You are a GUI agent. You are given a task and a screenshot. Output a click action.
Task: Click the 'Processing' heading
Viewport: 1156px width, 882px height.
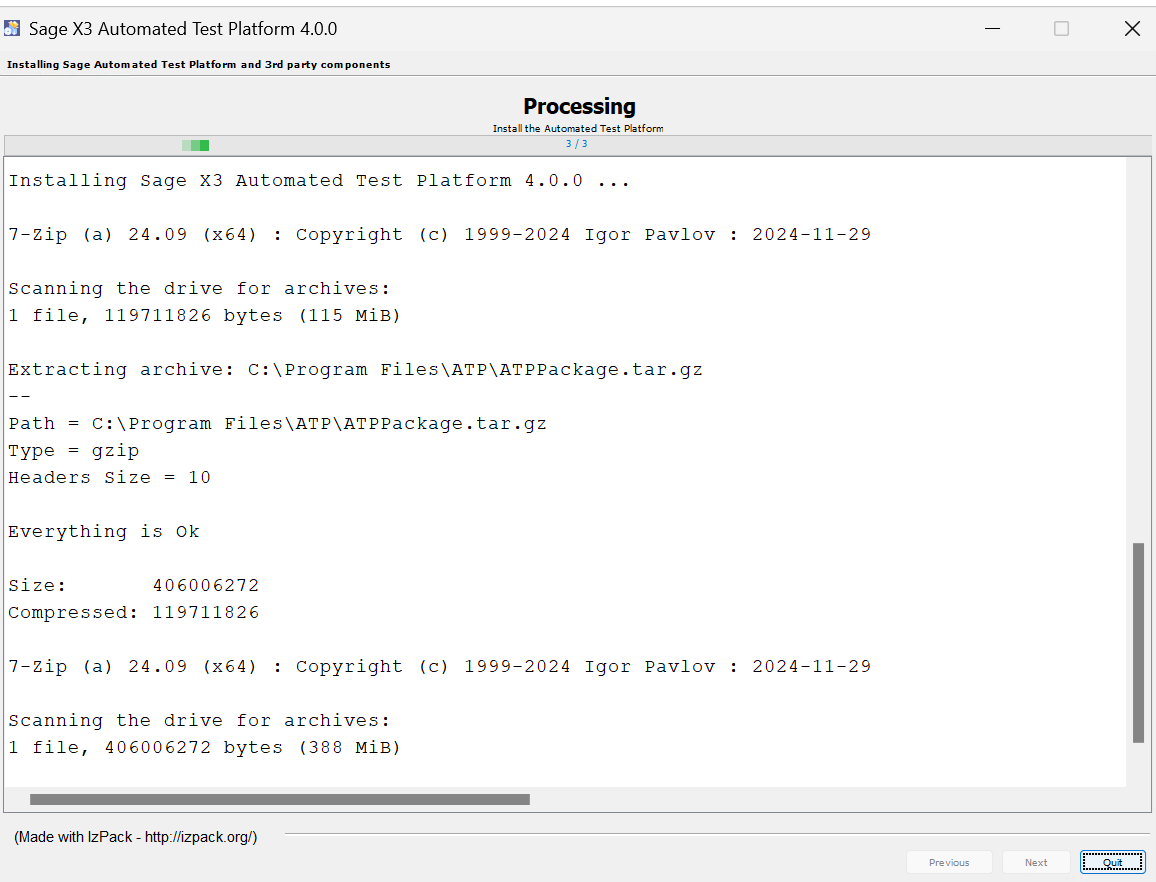(x=579, y=106)
